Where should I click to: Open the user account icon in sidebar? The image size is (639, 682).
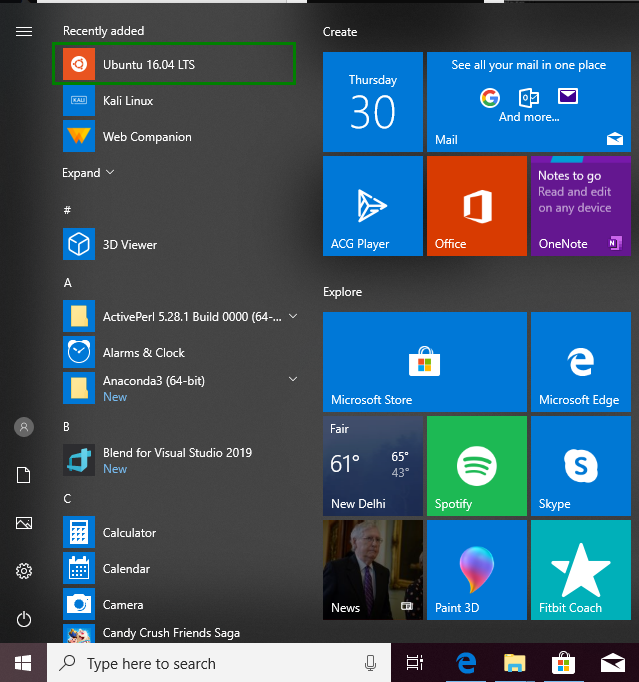pyautogui.click(x=24, y=427)
